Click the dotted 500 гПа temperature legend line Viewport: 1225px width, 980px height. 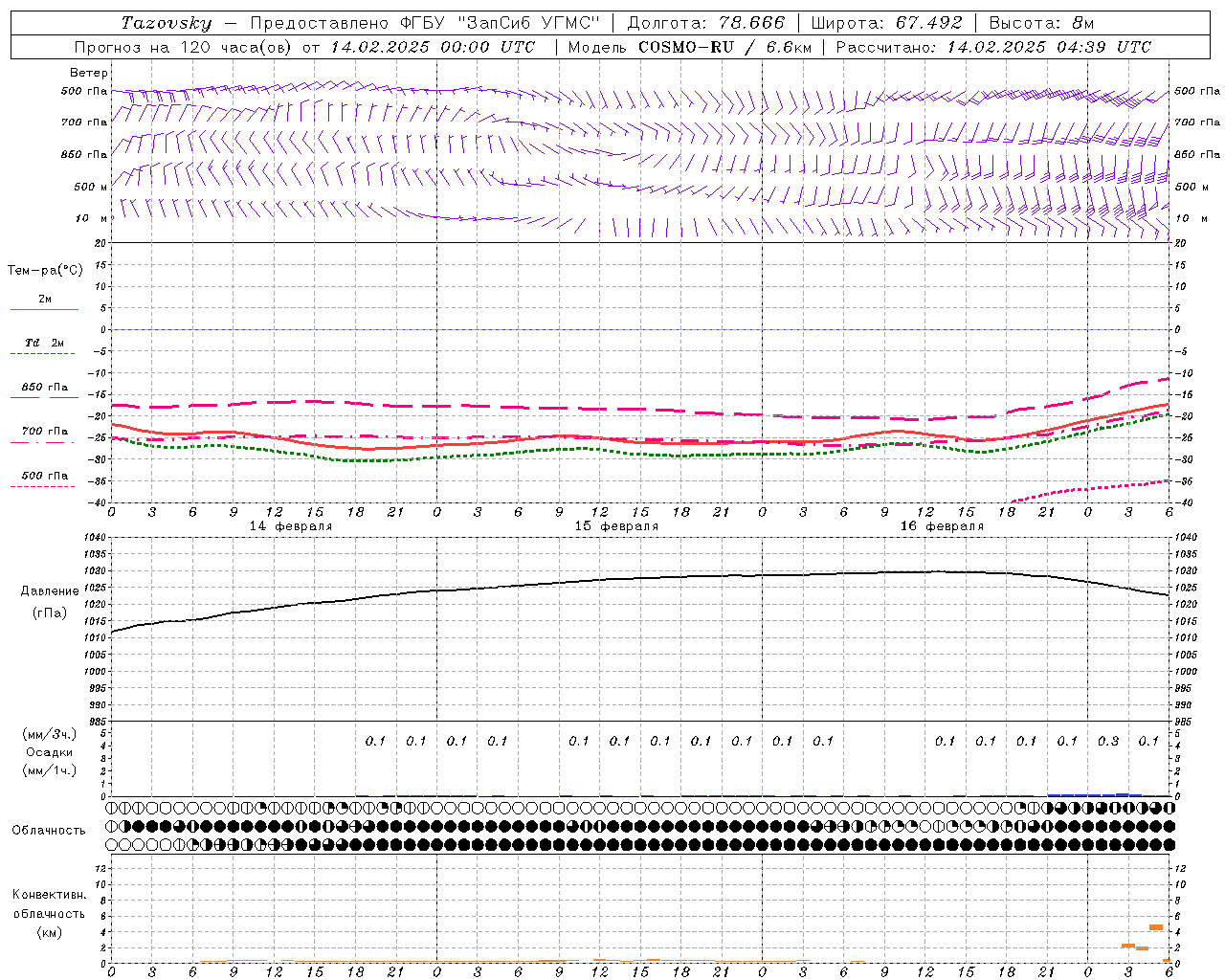pos(44,486)
